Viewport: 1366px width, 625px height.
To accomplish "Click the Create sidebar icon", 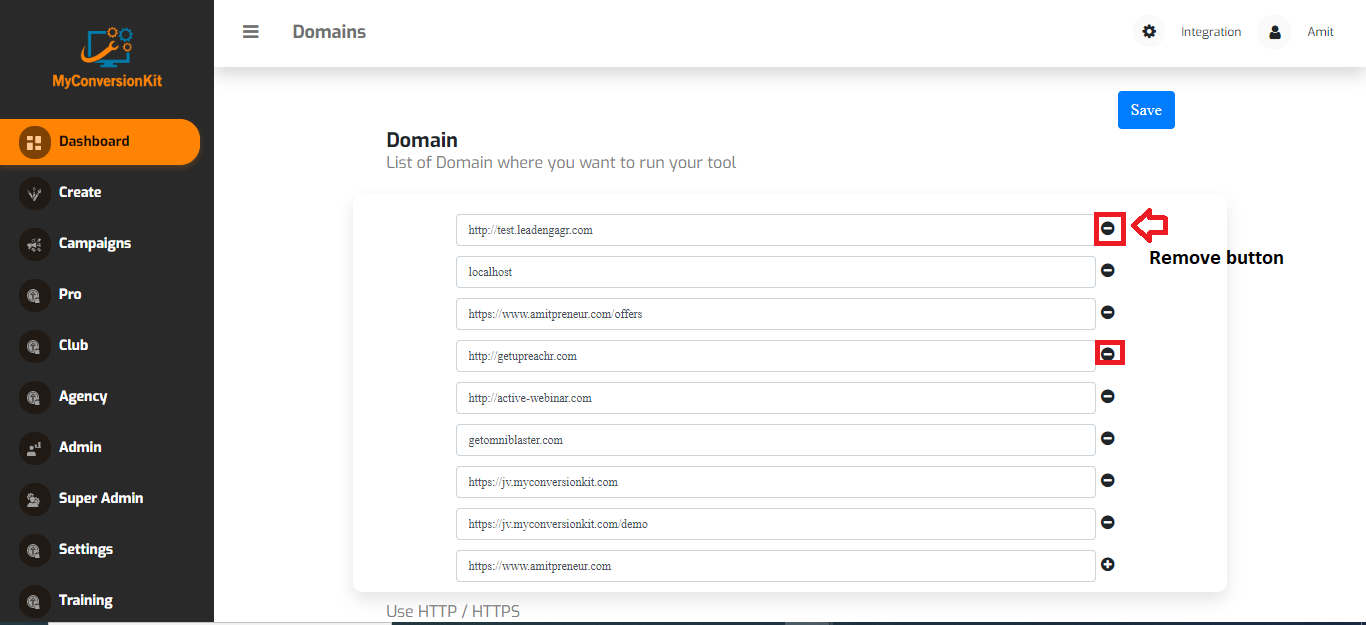I will point(35,193).
